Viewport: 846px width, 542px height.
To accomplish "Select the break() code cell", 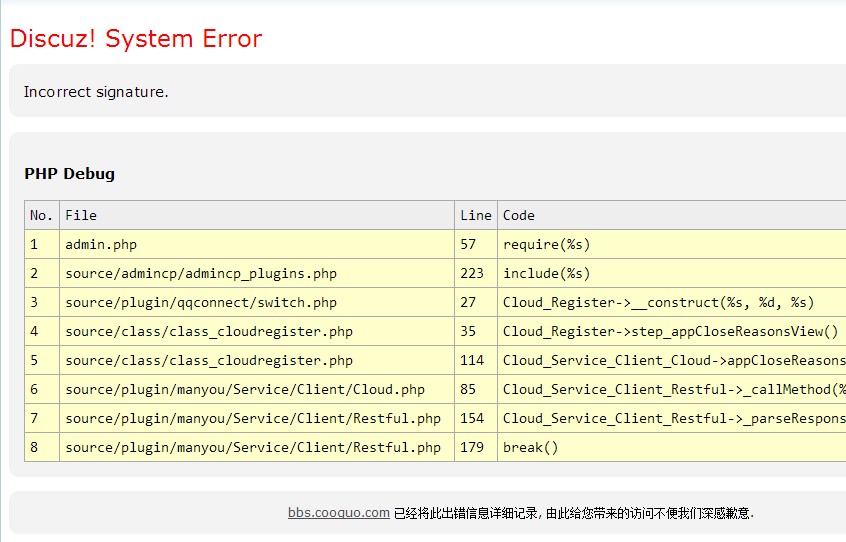I will point(672,447).
